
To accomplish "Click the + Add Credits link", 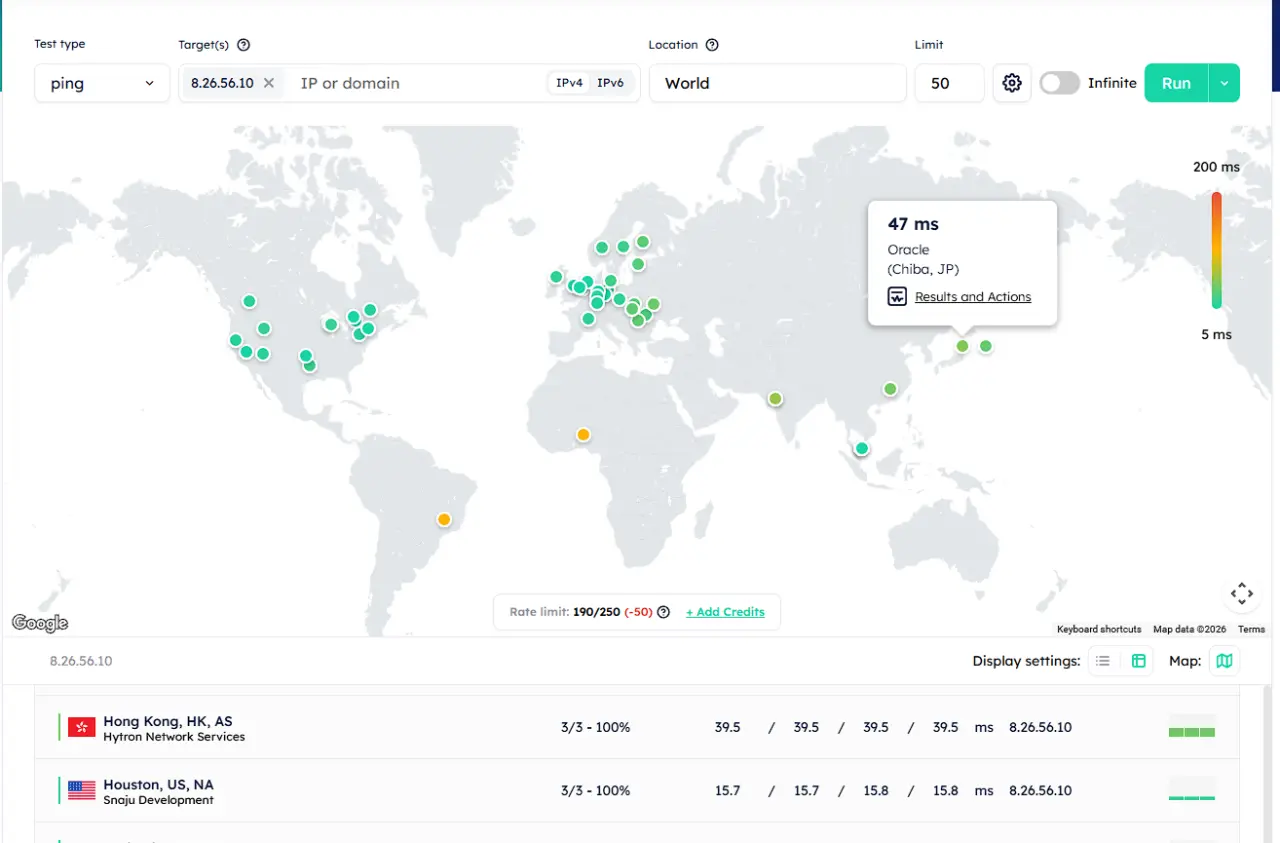I will coord(725,612).
